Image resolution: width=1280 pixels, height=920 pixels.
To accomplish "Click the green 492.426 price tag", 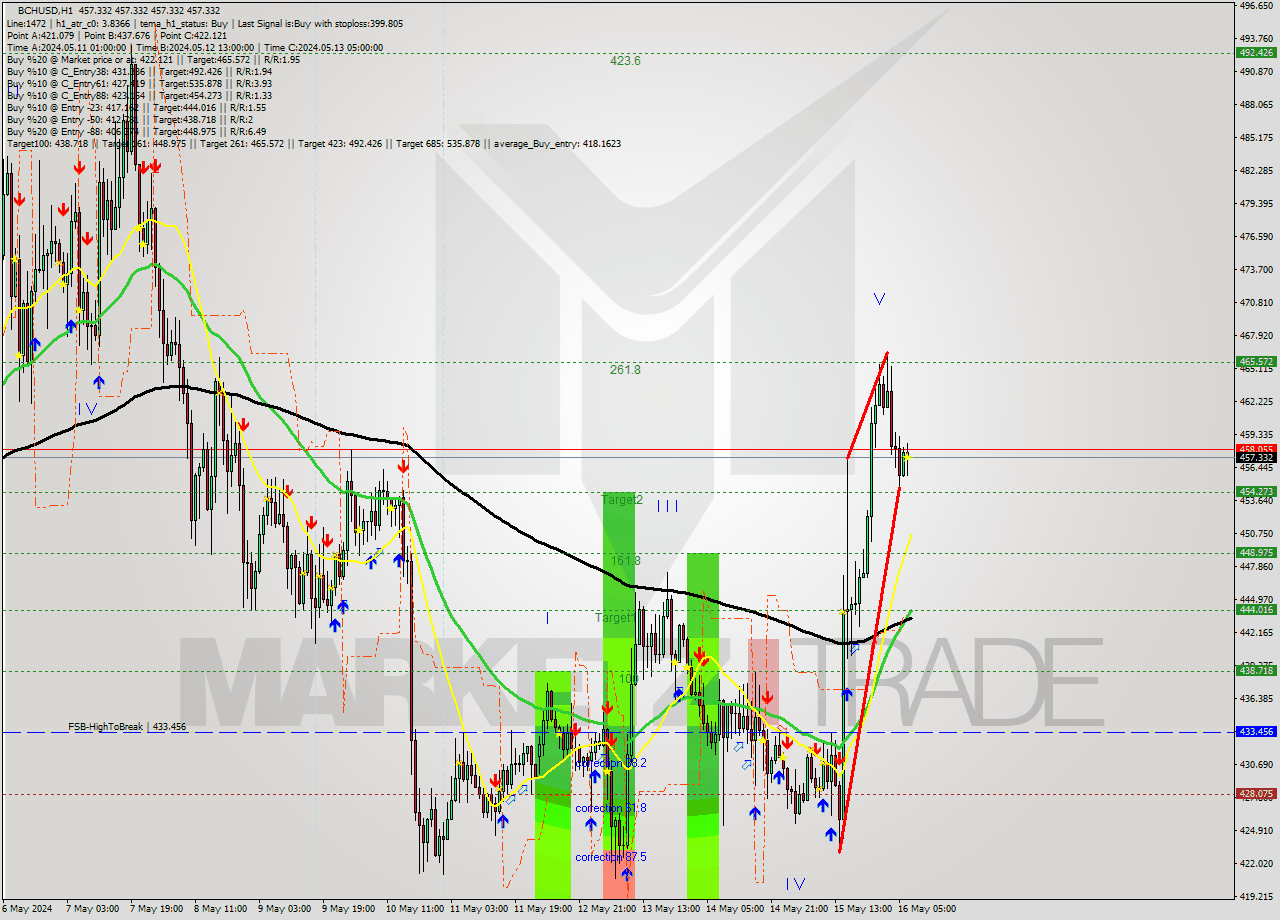I will tap(1256, 52).
